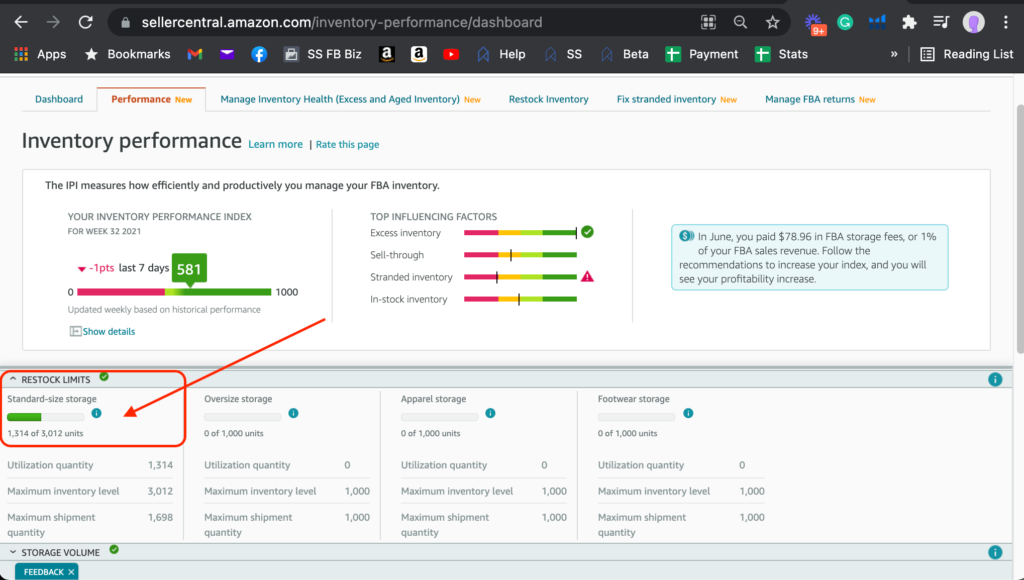
Task: Click the IPI score bar at 581
Action: [188, 292]
